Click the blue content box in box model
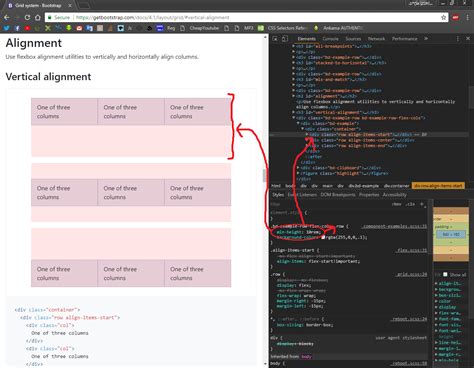474x368 pixels. click(451, 235)
